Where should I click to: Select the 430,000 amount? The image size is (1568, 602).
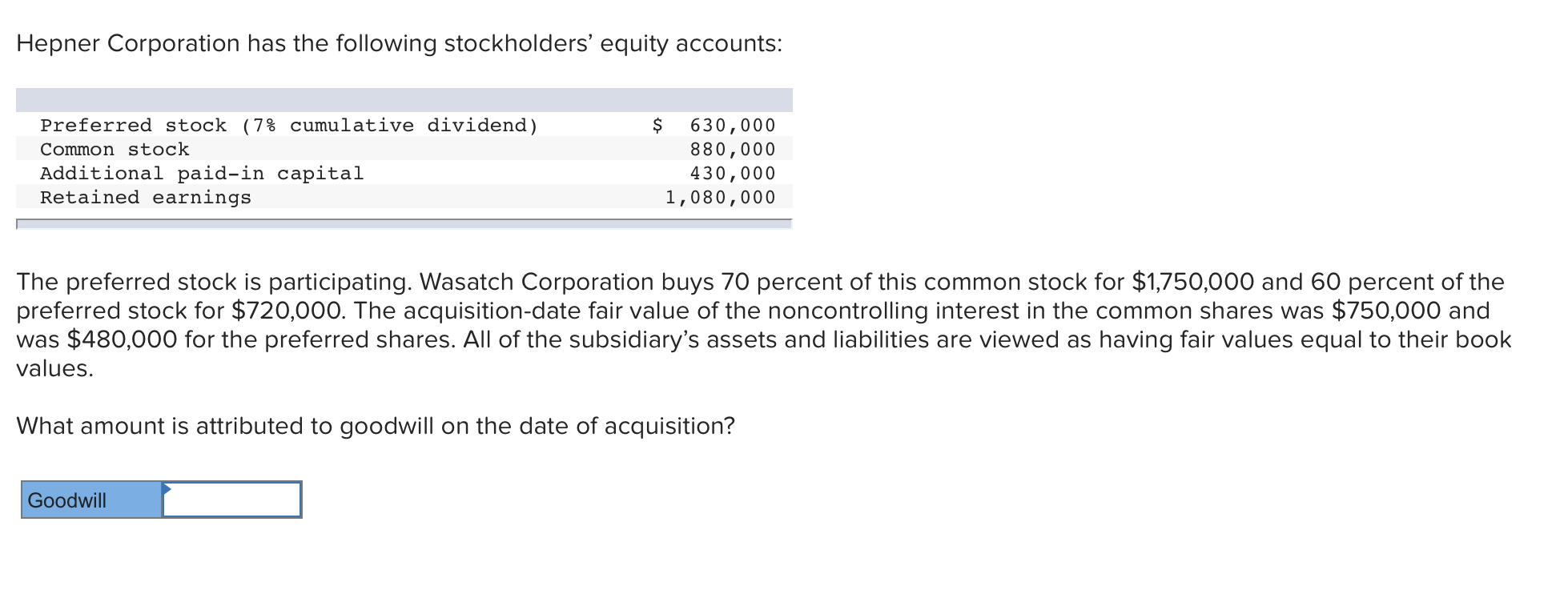pyautogui.click(x=731, y=173)
